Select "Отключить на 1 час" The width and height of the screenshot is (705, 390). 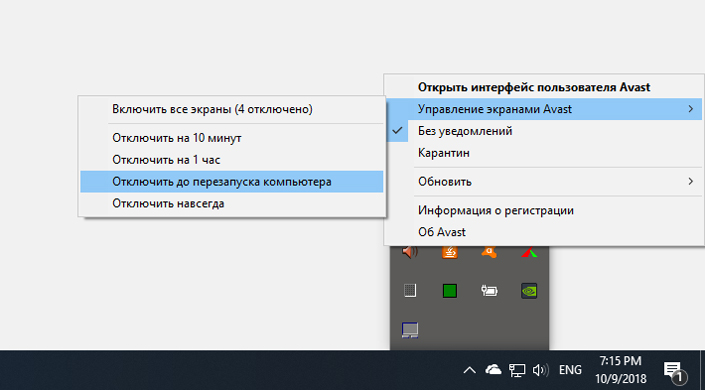(x=232, y=160)
